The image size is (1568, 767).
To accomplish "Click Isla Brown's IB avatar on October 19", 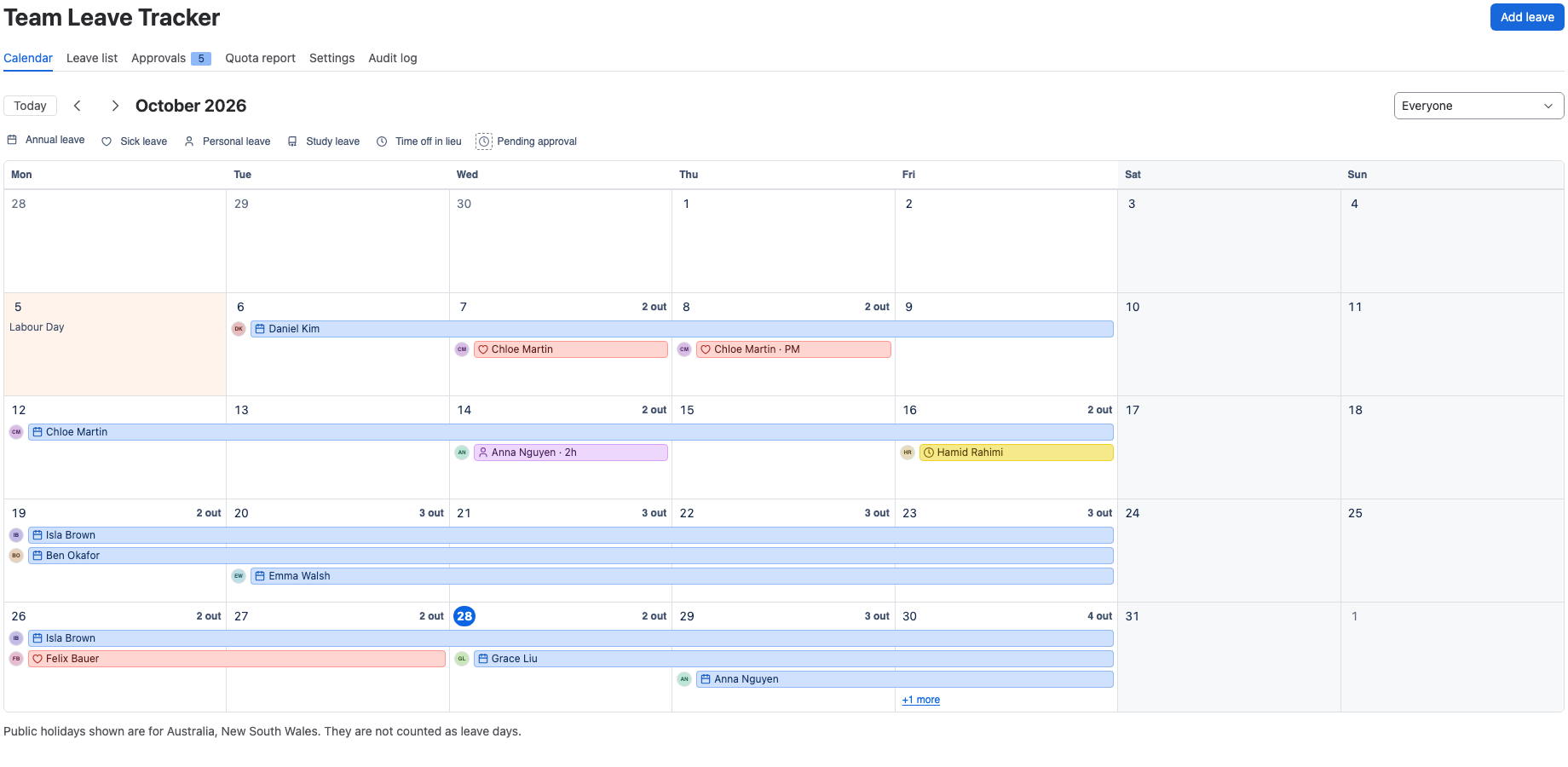I will [x=16, y=535].
